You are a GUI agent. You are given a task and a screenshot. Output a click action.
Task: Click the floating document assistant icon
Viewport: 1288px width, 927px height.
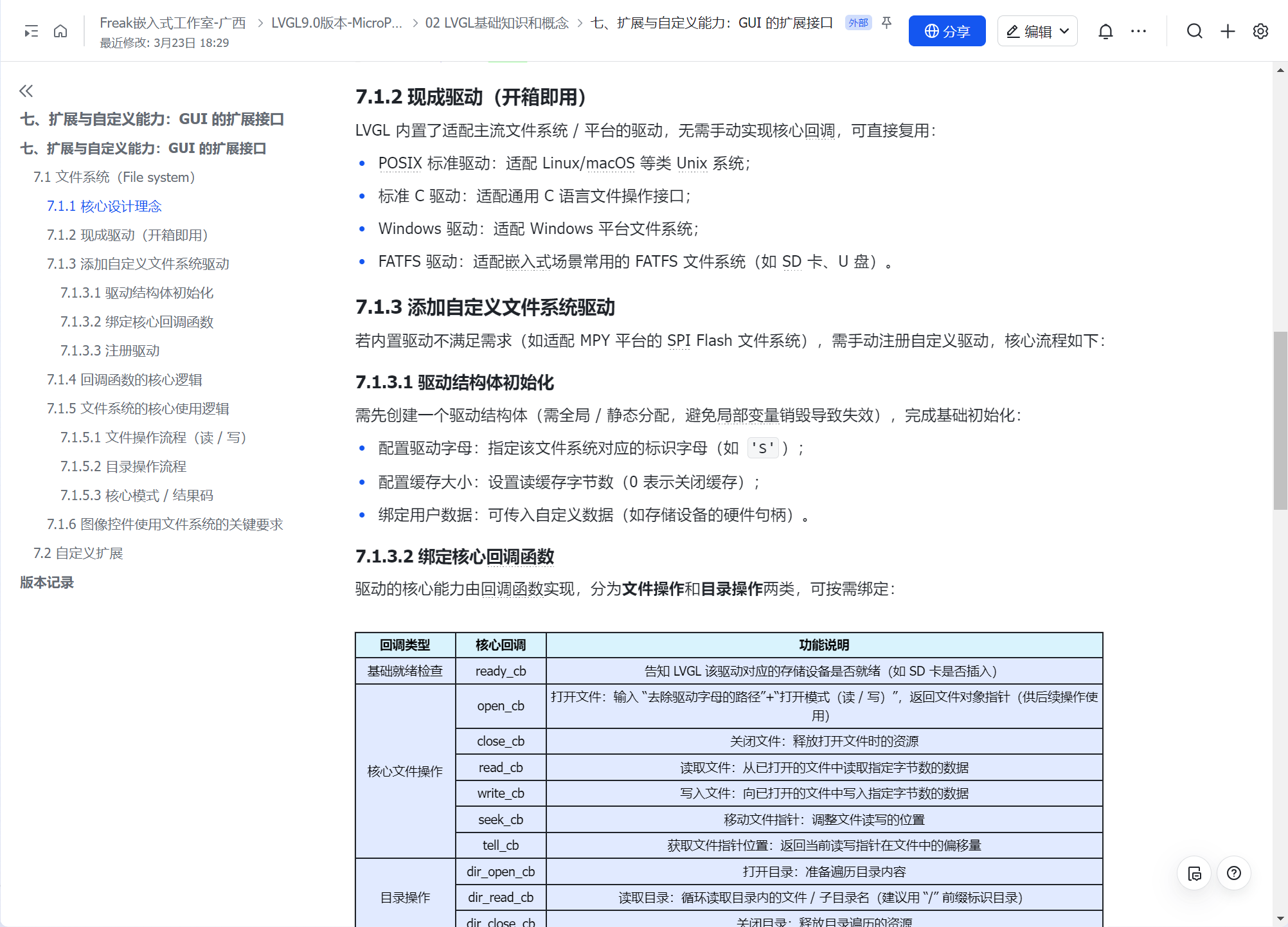click(x=1194, y=873)
